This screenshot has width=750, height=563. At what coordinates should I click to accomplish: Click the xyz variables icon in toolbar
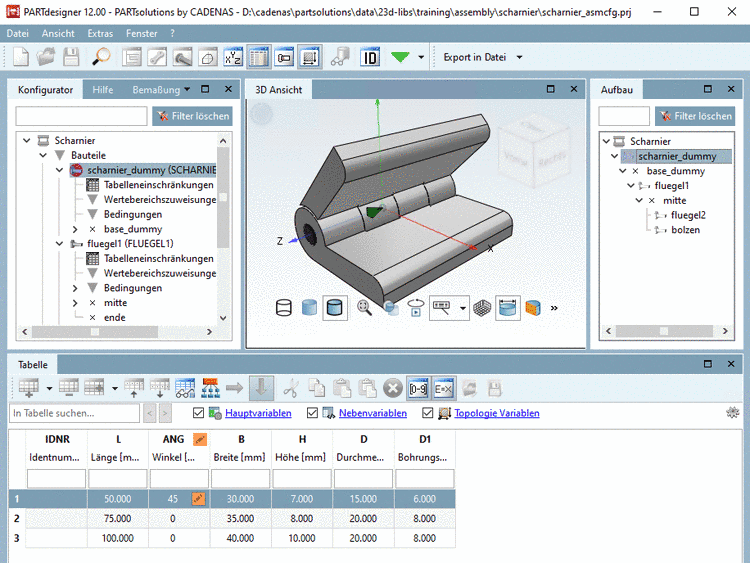[x=232, y=57]
